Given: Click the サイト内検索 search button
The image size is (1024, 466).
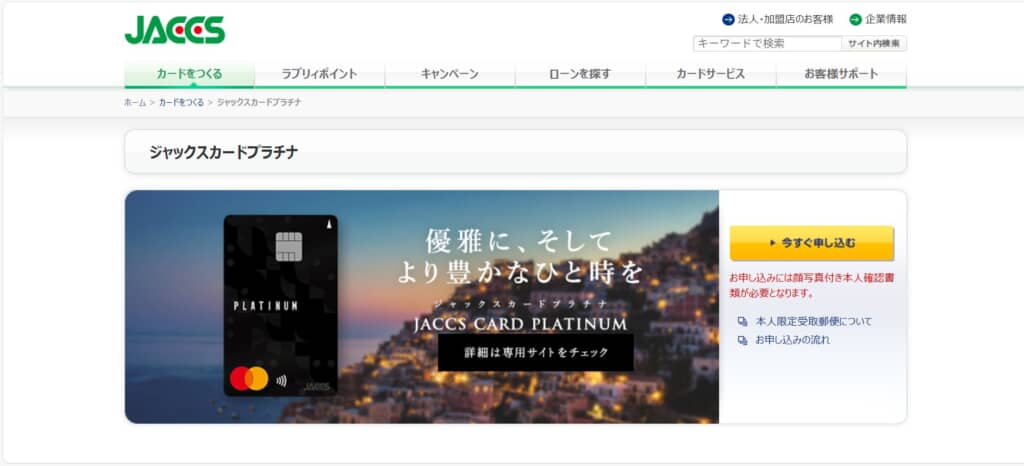Looking at the screenshot, I should point(874,43).
